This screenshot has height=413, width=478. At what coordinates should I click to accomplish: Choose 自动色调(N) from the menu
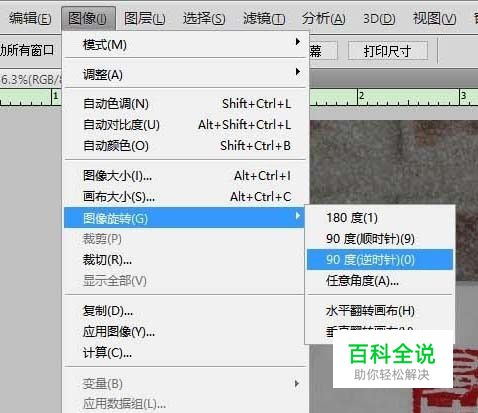[x=185, y=104]
